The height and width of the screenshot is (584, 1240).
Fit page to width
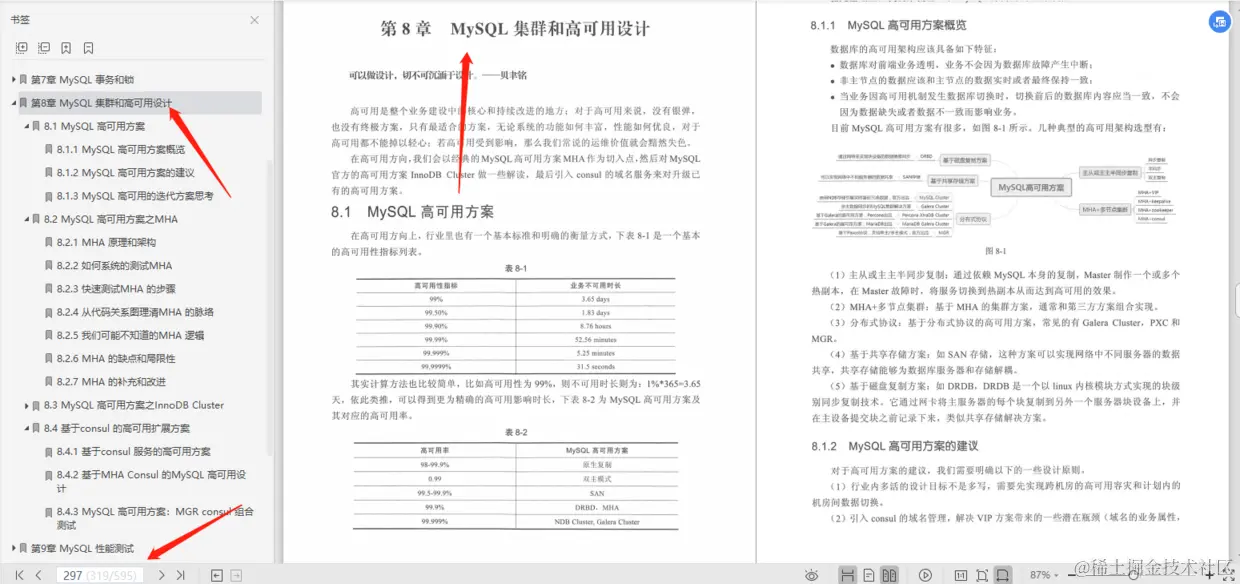coord(1003,575)
